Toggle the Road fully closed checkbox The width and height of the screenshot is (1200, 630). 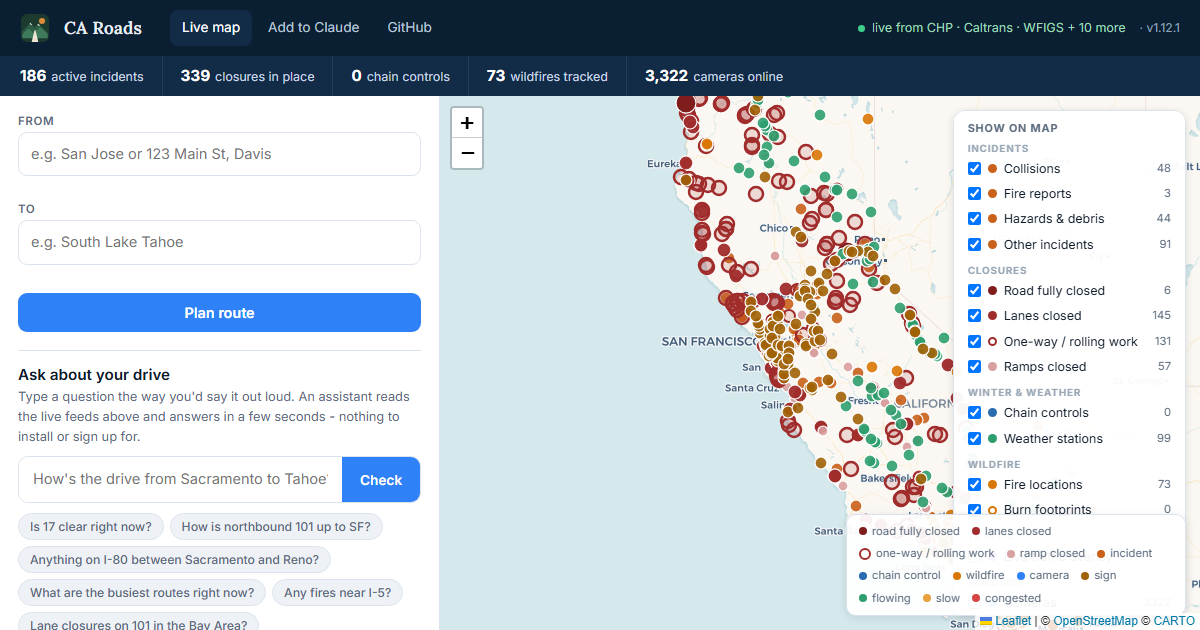pos(975,290)
